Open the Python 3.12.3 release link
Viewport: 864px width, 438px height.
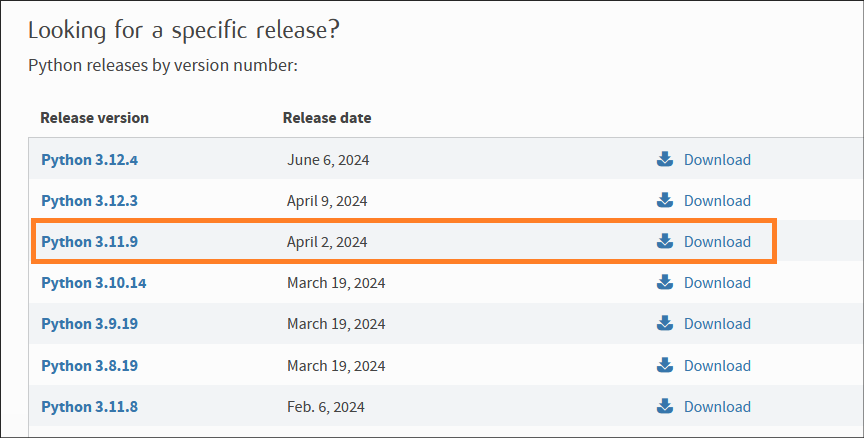89,201
